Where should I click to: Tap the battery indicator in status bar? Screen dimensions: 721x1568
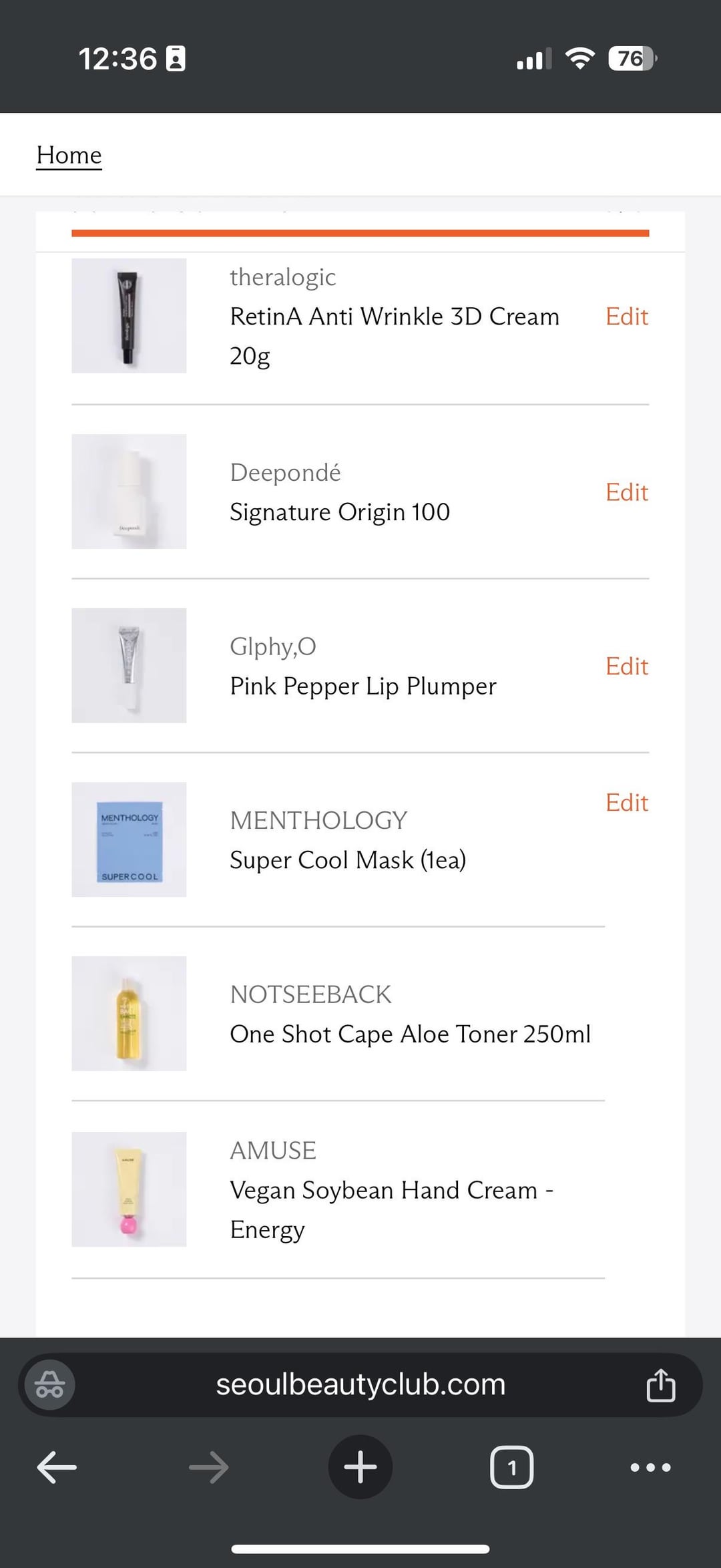click(x=632, y=59)
